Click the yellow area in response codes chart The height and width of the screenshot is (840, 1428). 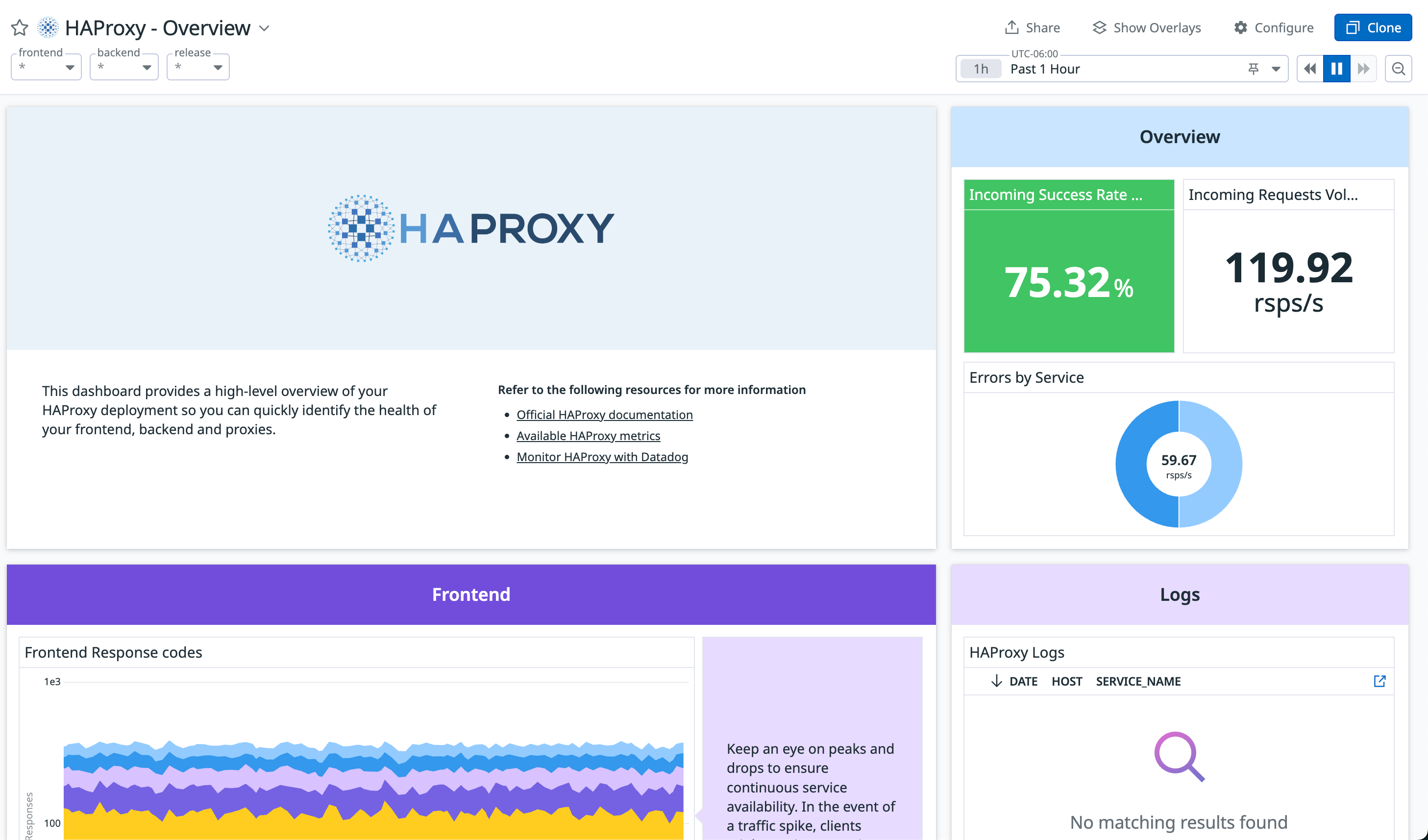(x=374, y=828)
